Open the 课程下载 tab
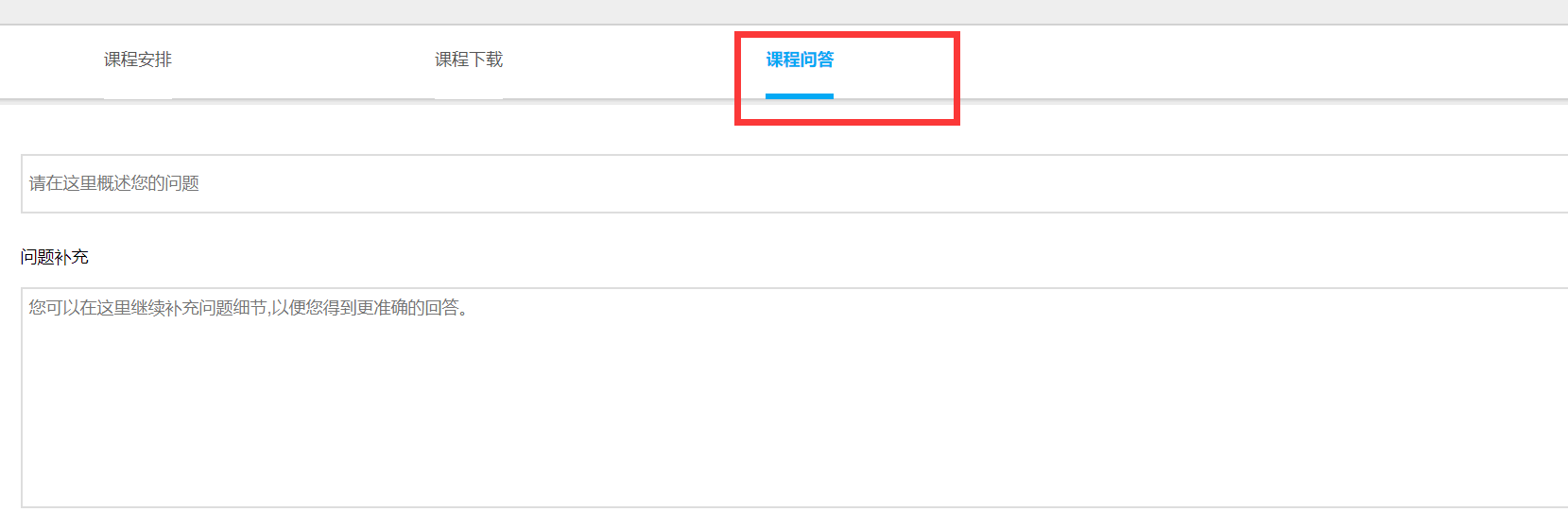The image size is (1568, 512). click(x=469, y=60)
